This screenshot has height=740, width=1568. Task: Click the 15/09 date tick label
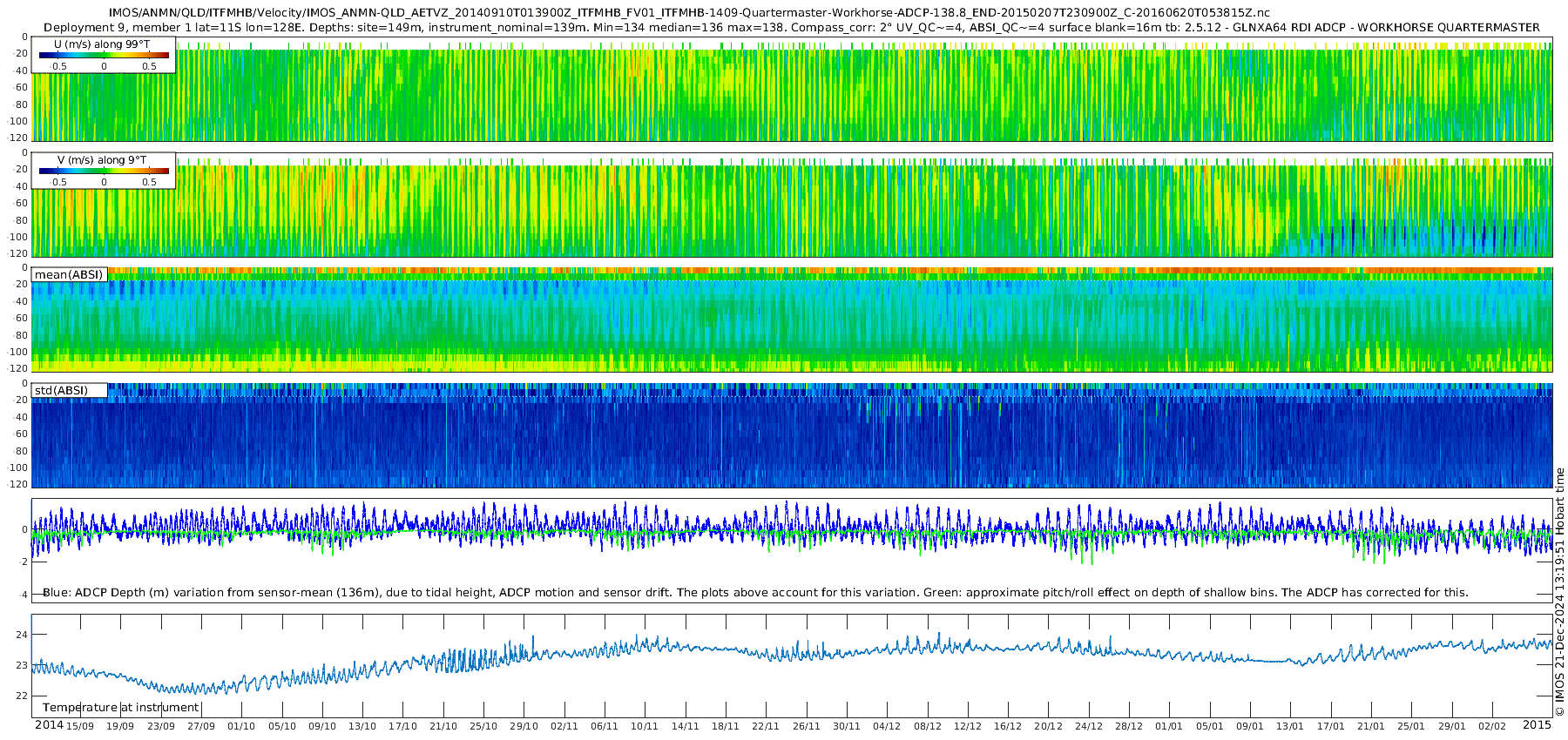pos(80,726)
